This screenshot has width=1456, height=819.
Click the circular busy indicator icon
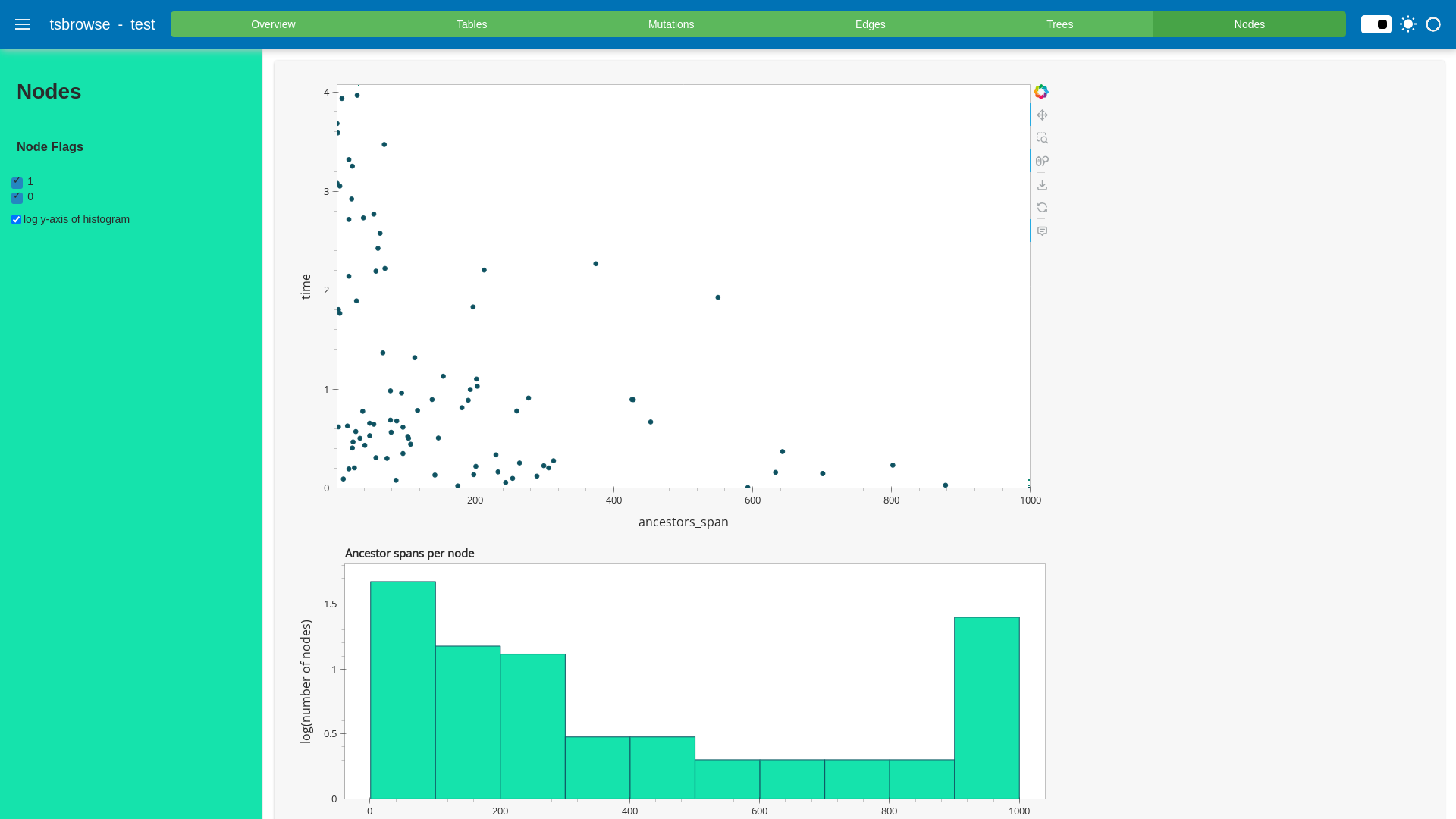pos(1433,24)
